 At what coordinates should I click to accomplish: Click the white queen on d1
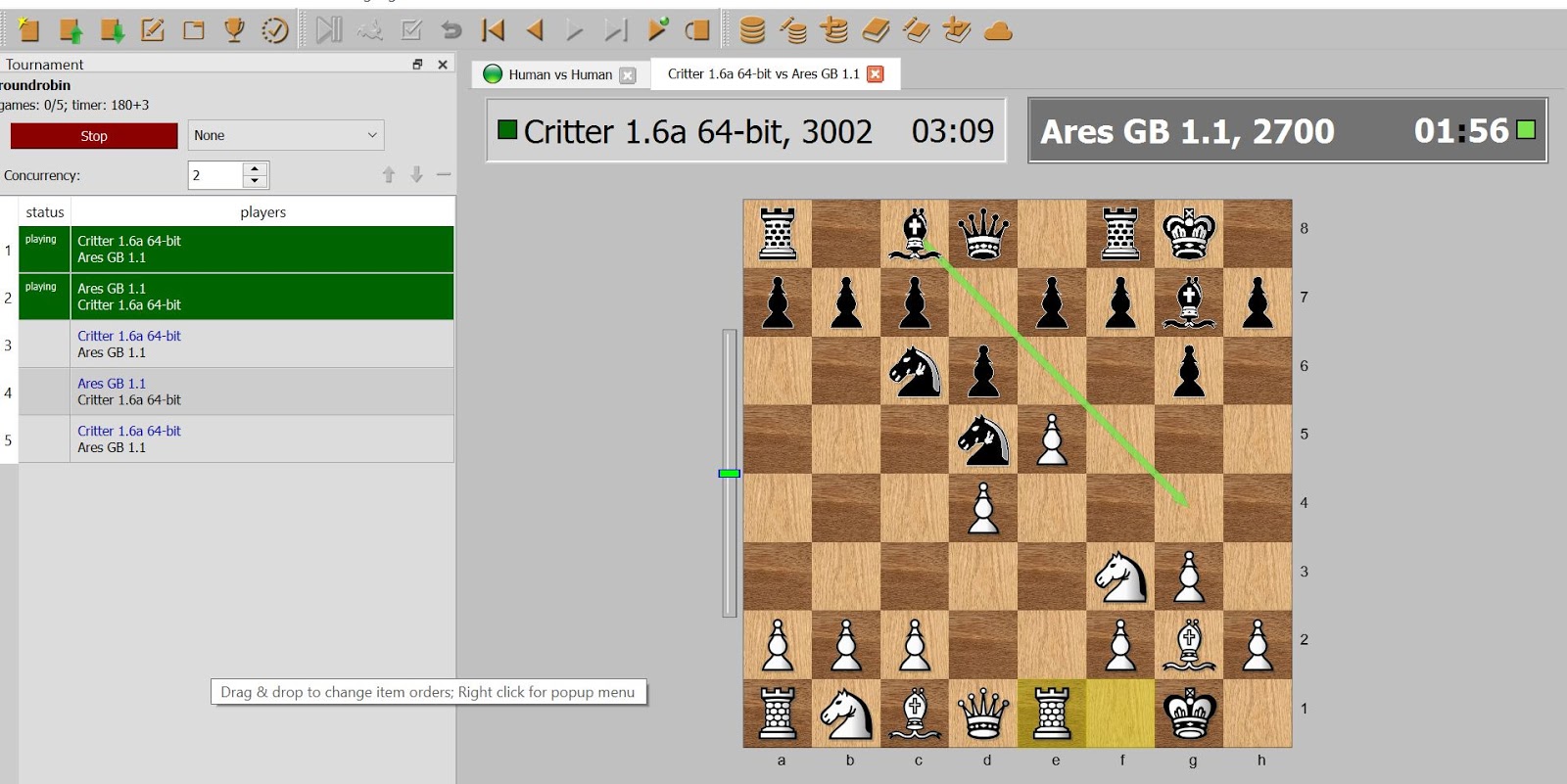983,714
